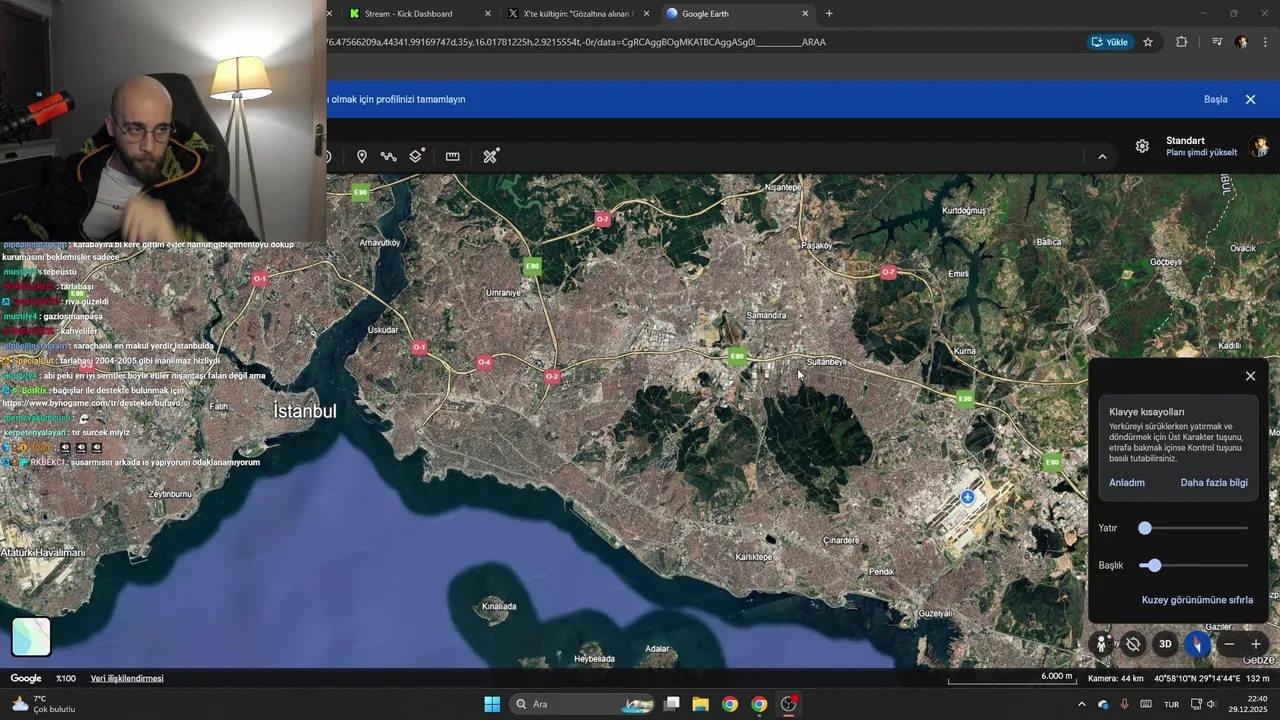This screenshot has height=720, width=1280.
Task: Click the browser address bar URL
Action: 575,42
